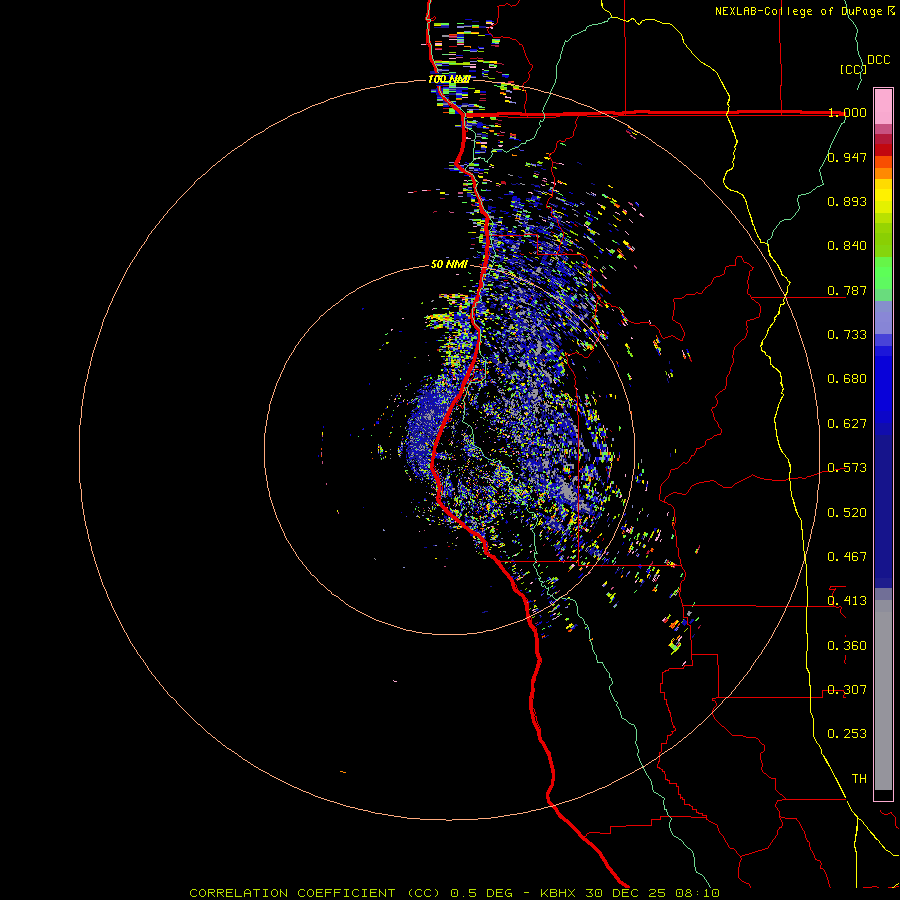Click the 1.000 legend value
The width and height of the screenshot is (900, 900).
point(847,112)
